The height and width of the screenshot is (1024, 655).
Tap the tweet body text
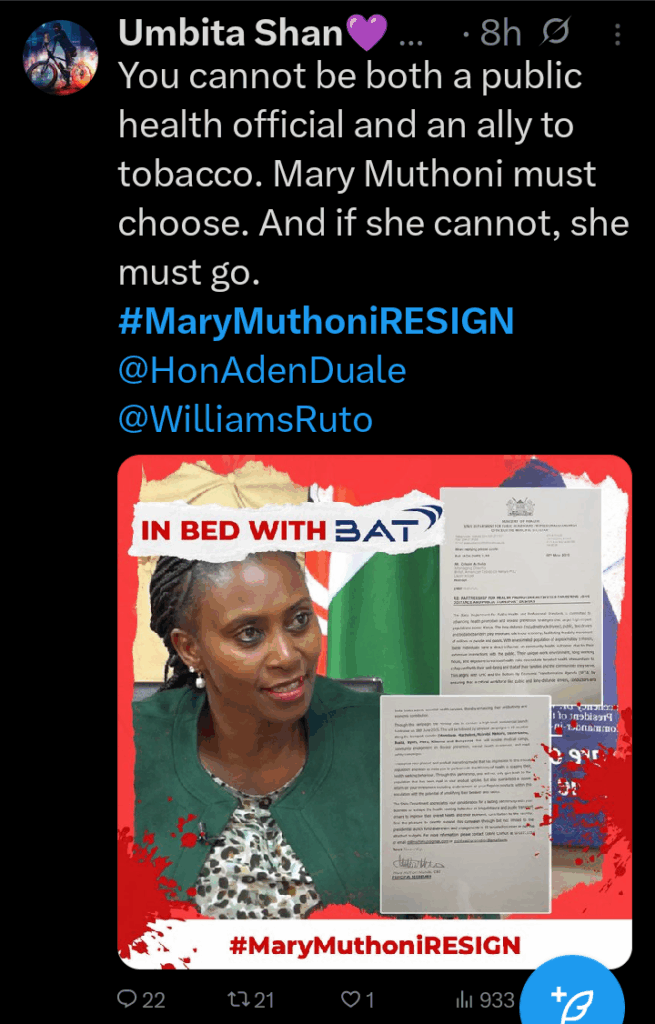coord(373,174)
